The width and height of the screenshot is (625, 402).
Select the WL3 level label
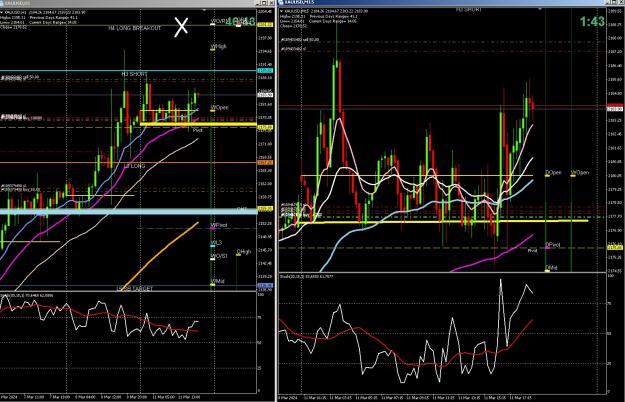(x=217, y=243)
